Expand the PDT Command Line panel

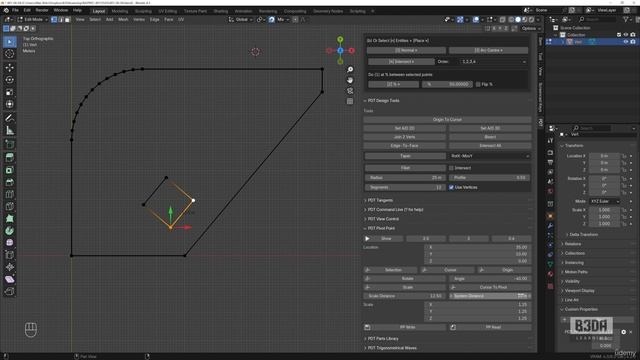click(x=395, y=210)
